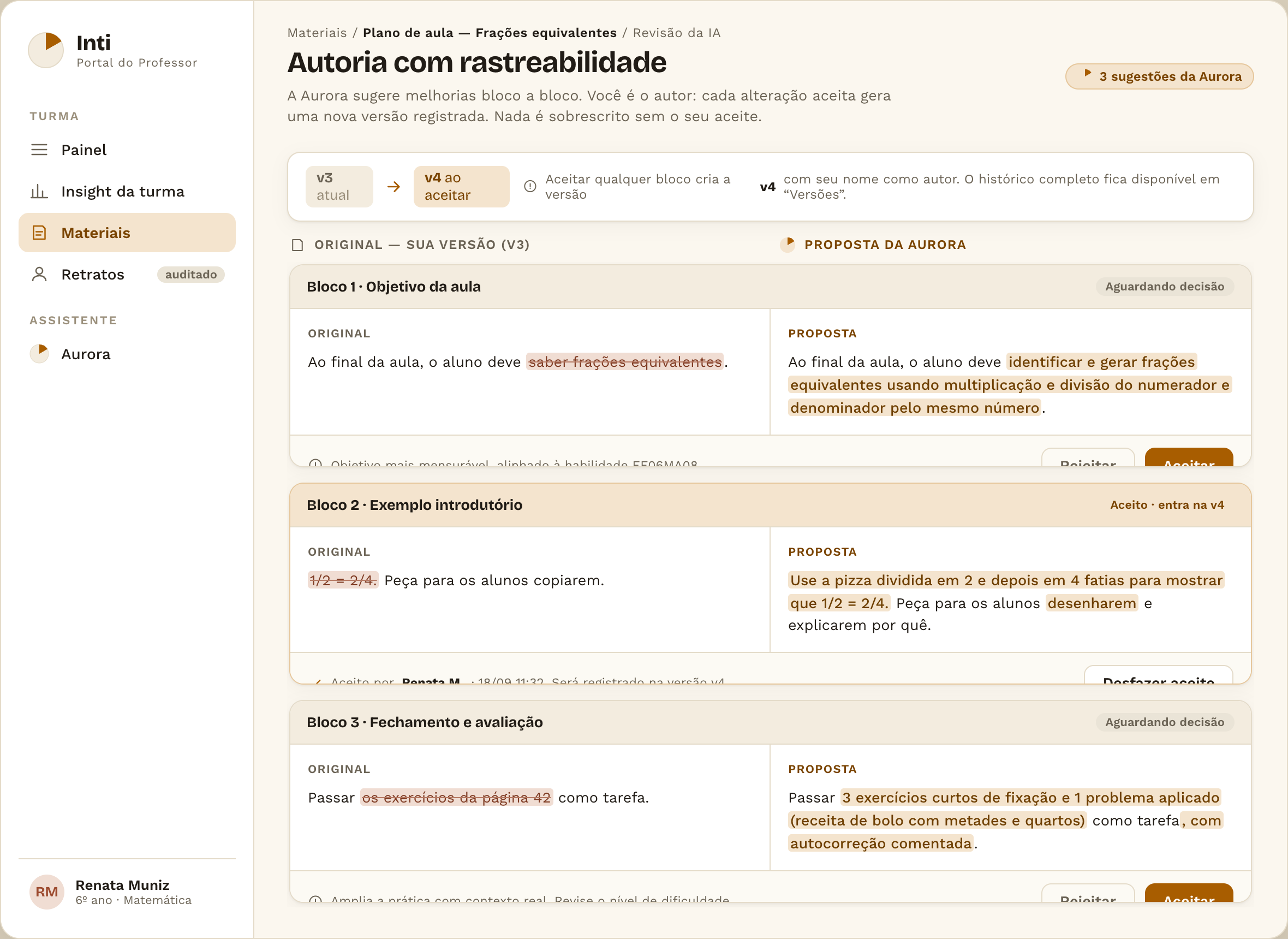Click struck-through 'os exercícios da página 42'
This screenshot has width=1288, height=939.
point(456,798)
